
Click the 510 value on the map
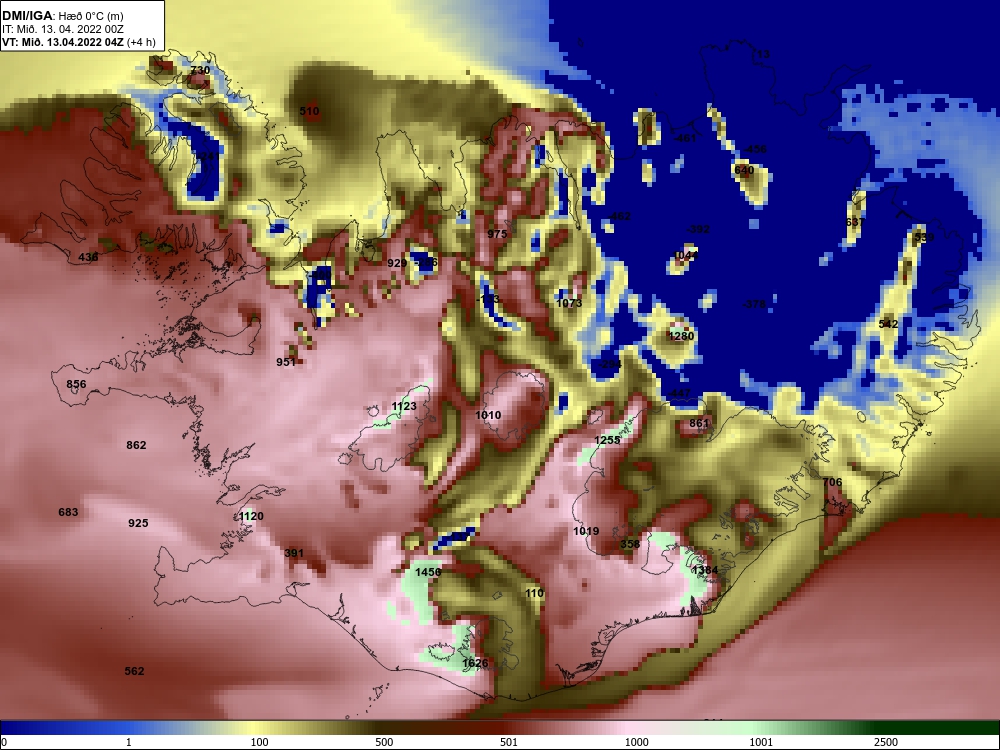click(309, 111)
